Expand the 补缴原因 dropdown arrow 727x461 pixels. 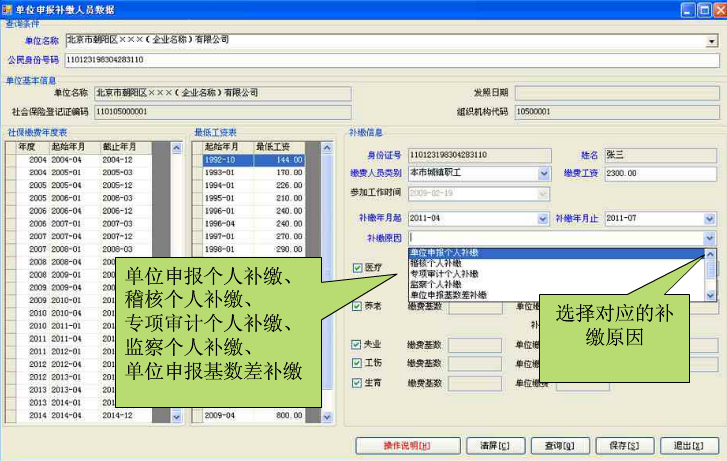pyautogui.click(x=709, y=238)
